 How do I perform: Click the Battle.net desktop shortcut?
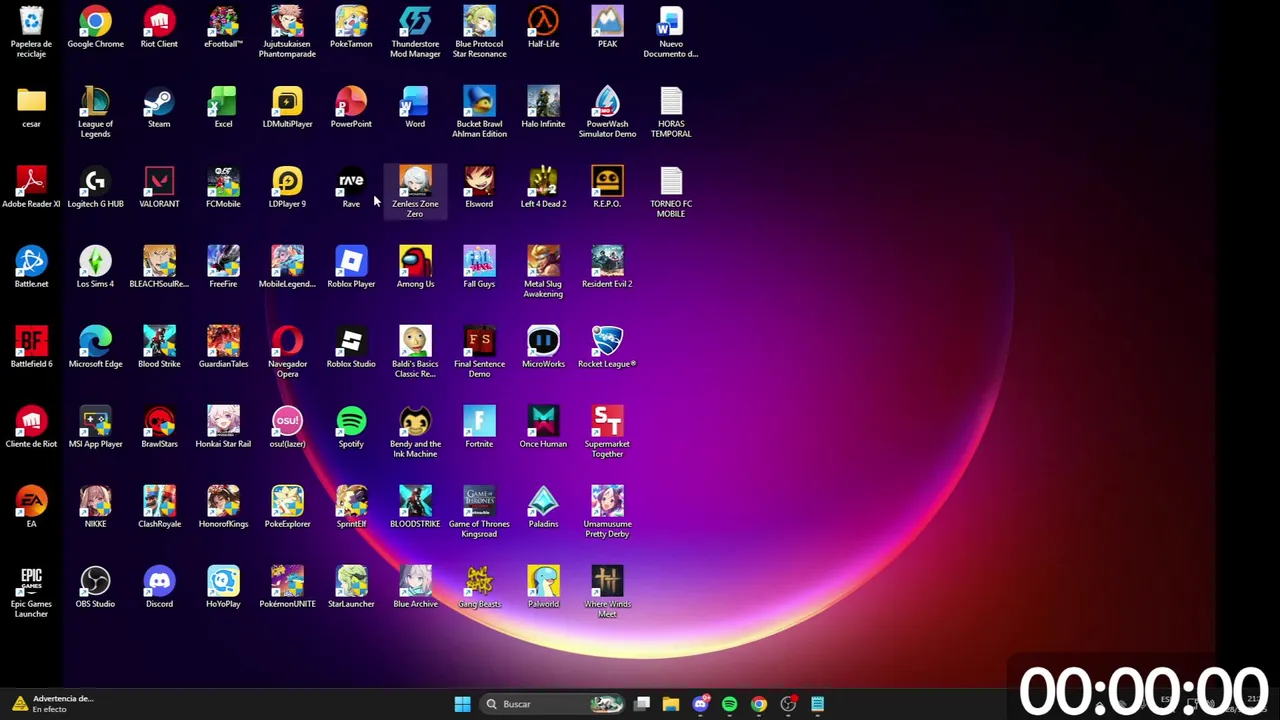[x=31, y=267]
